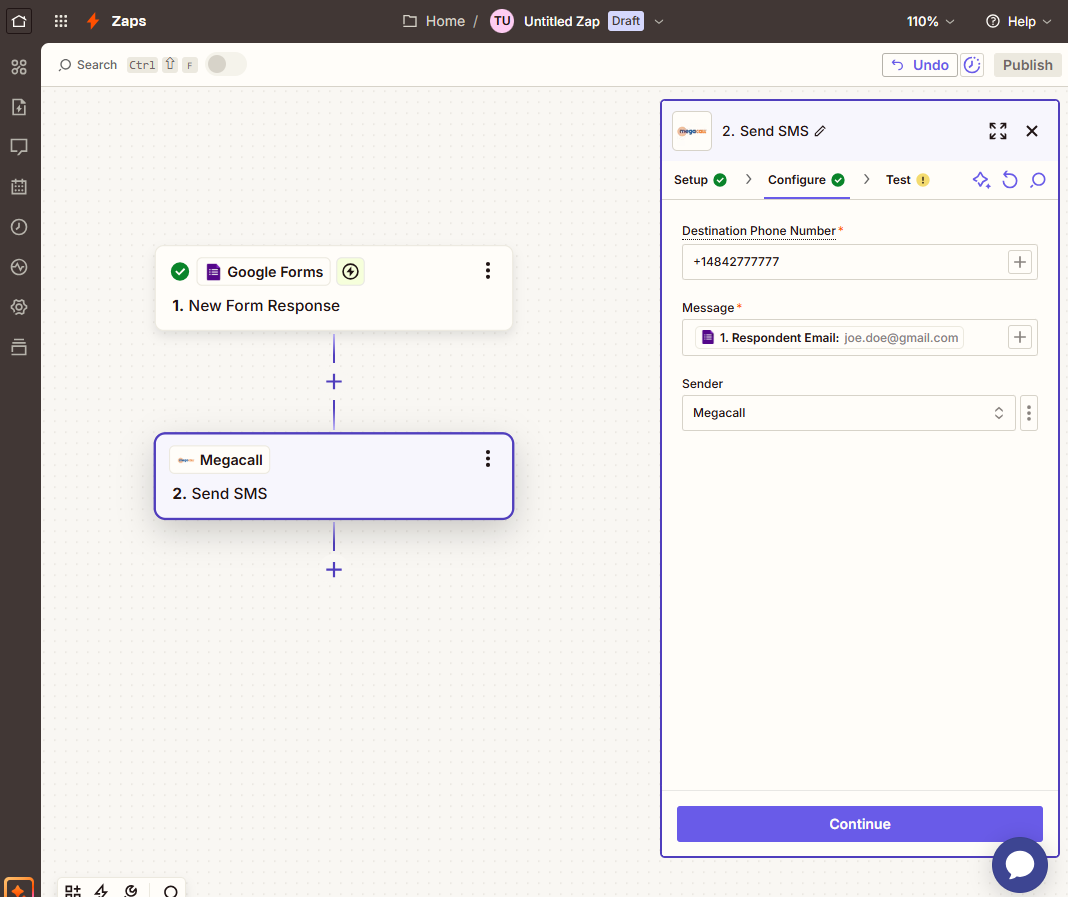Viewport: 1068px width, 897px height.
Task: Open the 110% zoom level dropdown
Action: pos(930,21)
